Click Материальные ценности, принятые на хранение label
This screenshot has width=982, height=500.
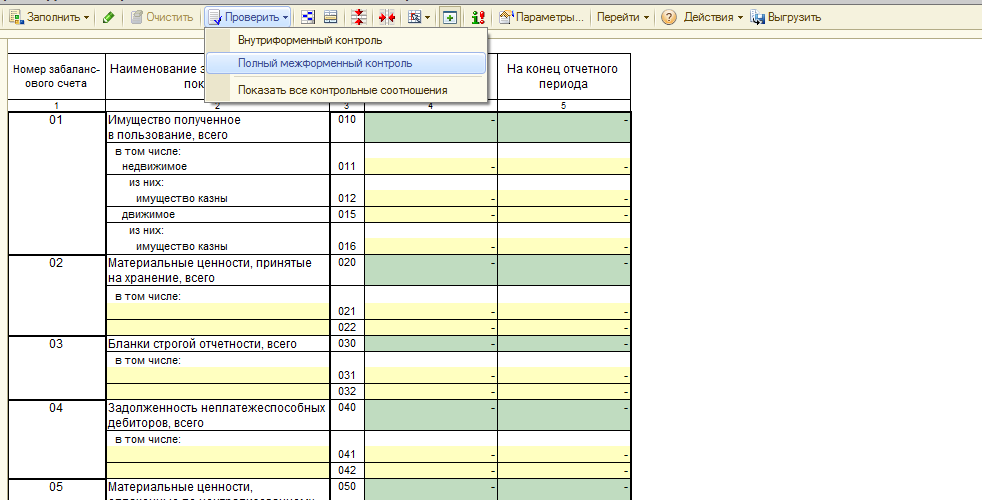(x=218, y=271)
